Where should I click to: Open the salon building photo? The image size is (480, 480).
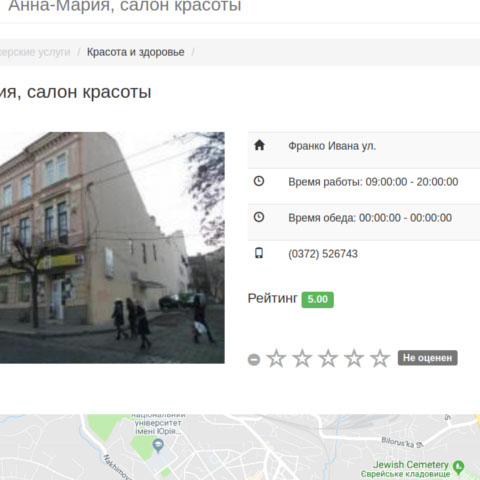pos(112,248)
